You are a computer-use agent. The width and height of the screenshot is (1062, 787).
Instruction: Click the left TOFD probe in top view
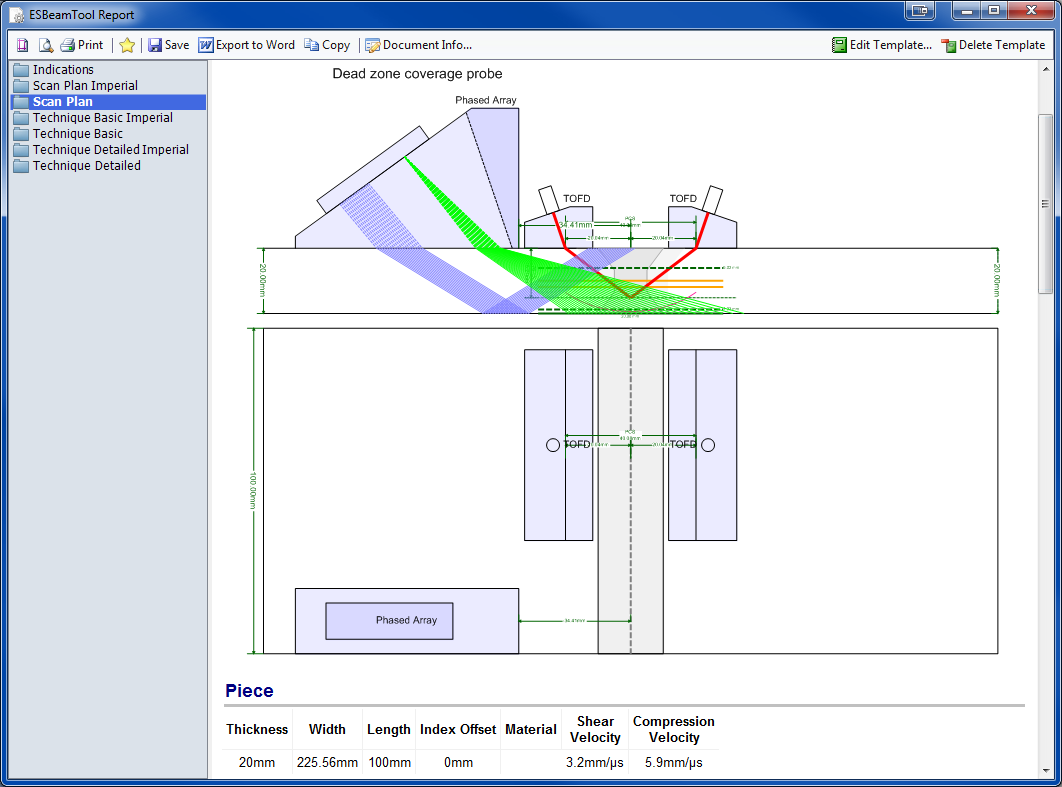pos(558,445)
